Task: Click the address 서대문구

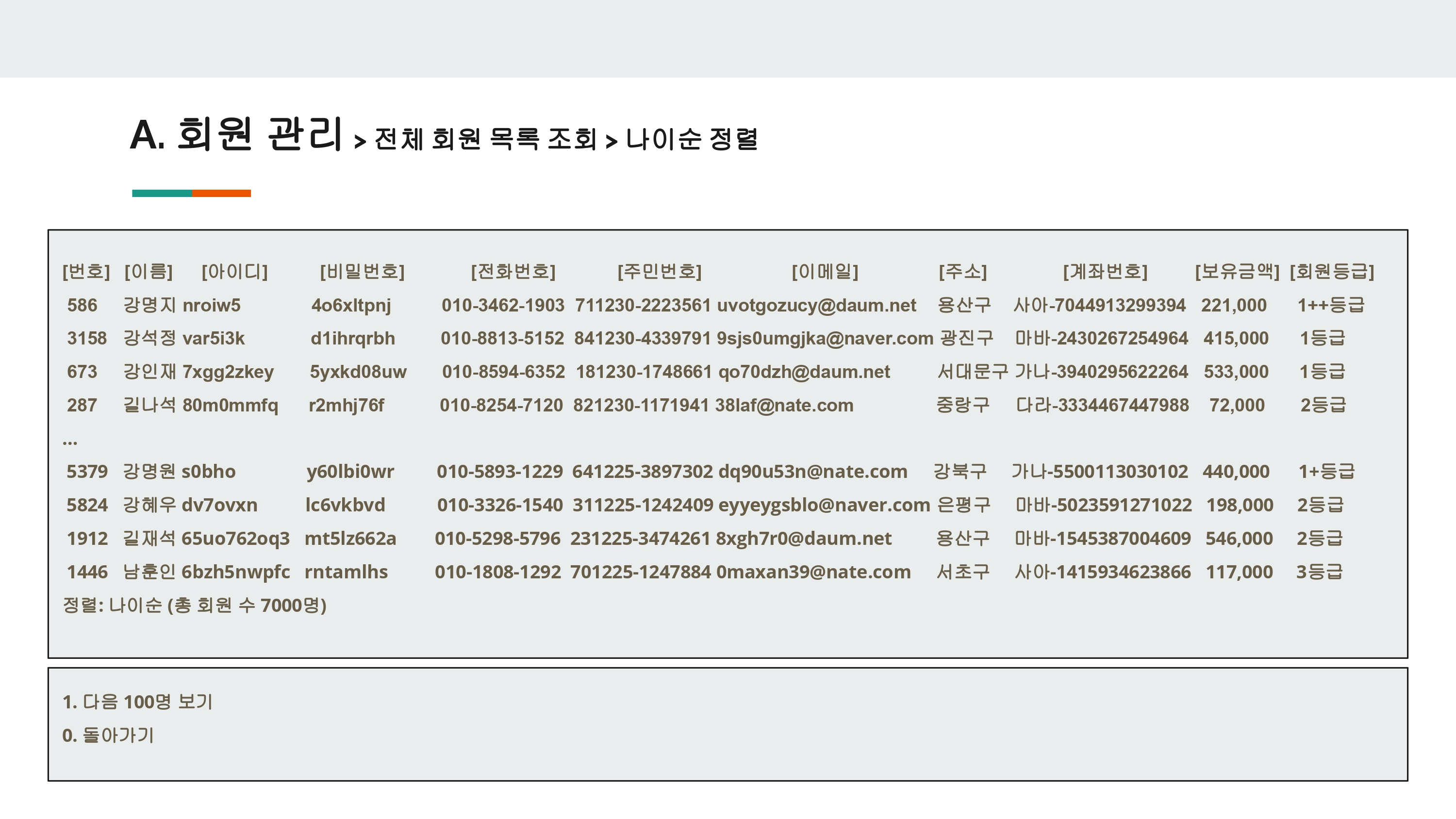Action: tap(973, 371)
